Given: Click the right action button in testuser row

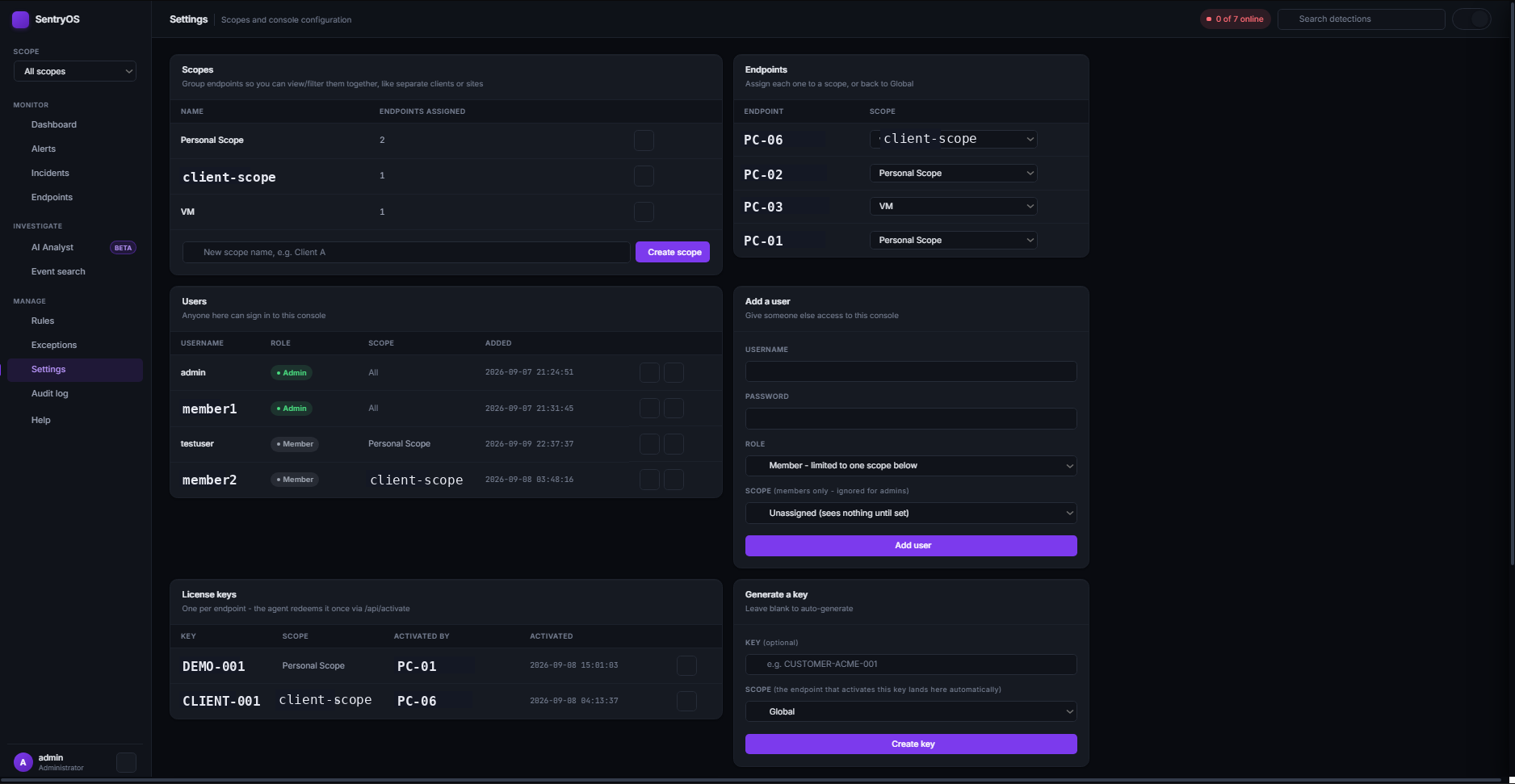Looking at the screenshot, I should pos(674,444).
